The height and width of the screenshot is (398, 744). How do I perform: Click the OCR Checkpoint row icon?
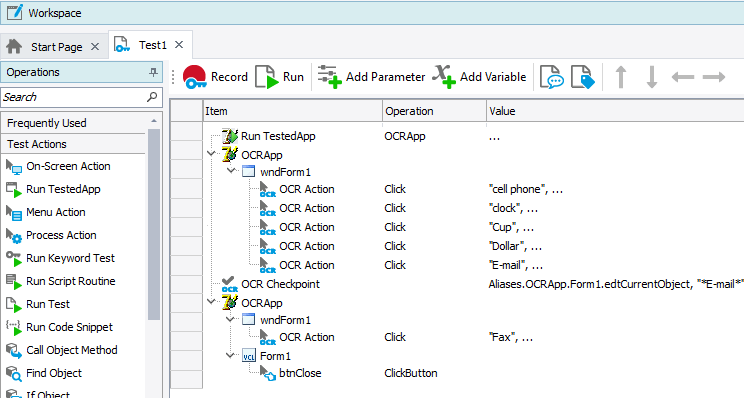[x=230, y=284]
